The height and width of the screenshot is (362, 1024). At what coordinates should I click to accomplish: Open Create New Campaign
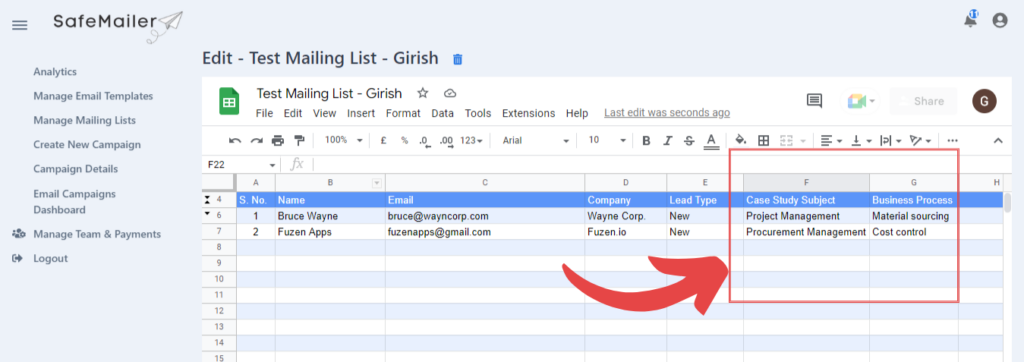[87, 144]
